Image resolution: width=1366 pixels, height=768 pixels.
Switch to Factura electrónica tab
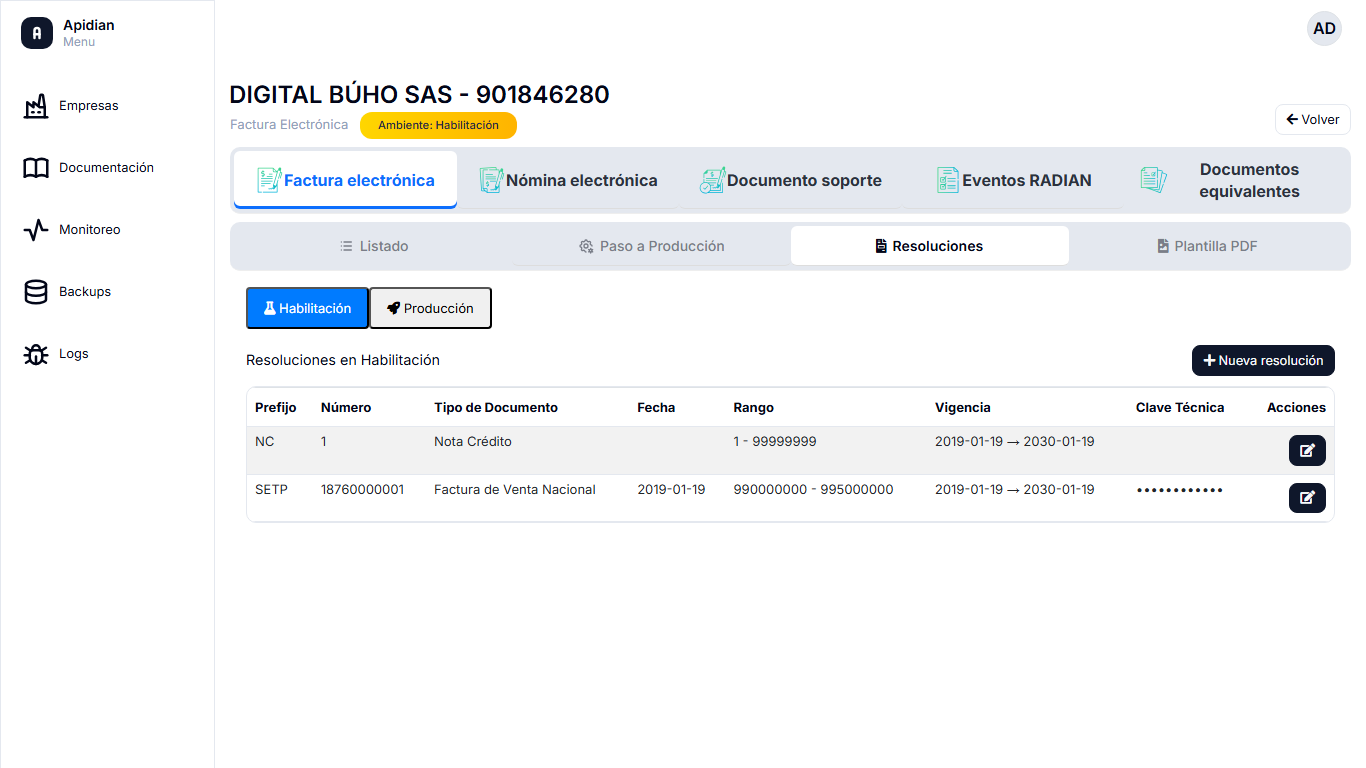[345, 180]
